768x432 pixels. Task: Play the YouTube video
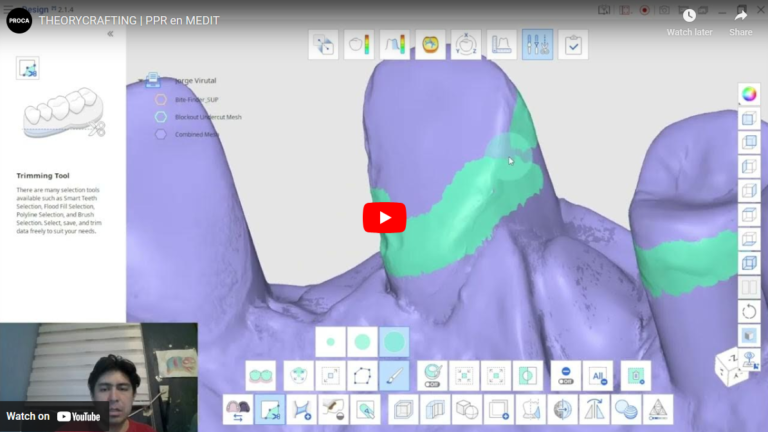tap(384, 217)
